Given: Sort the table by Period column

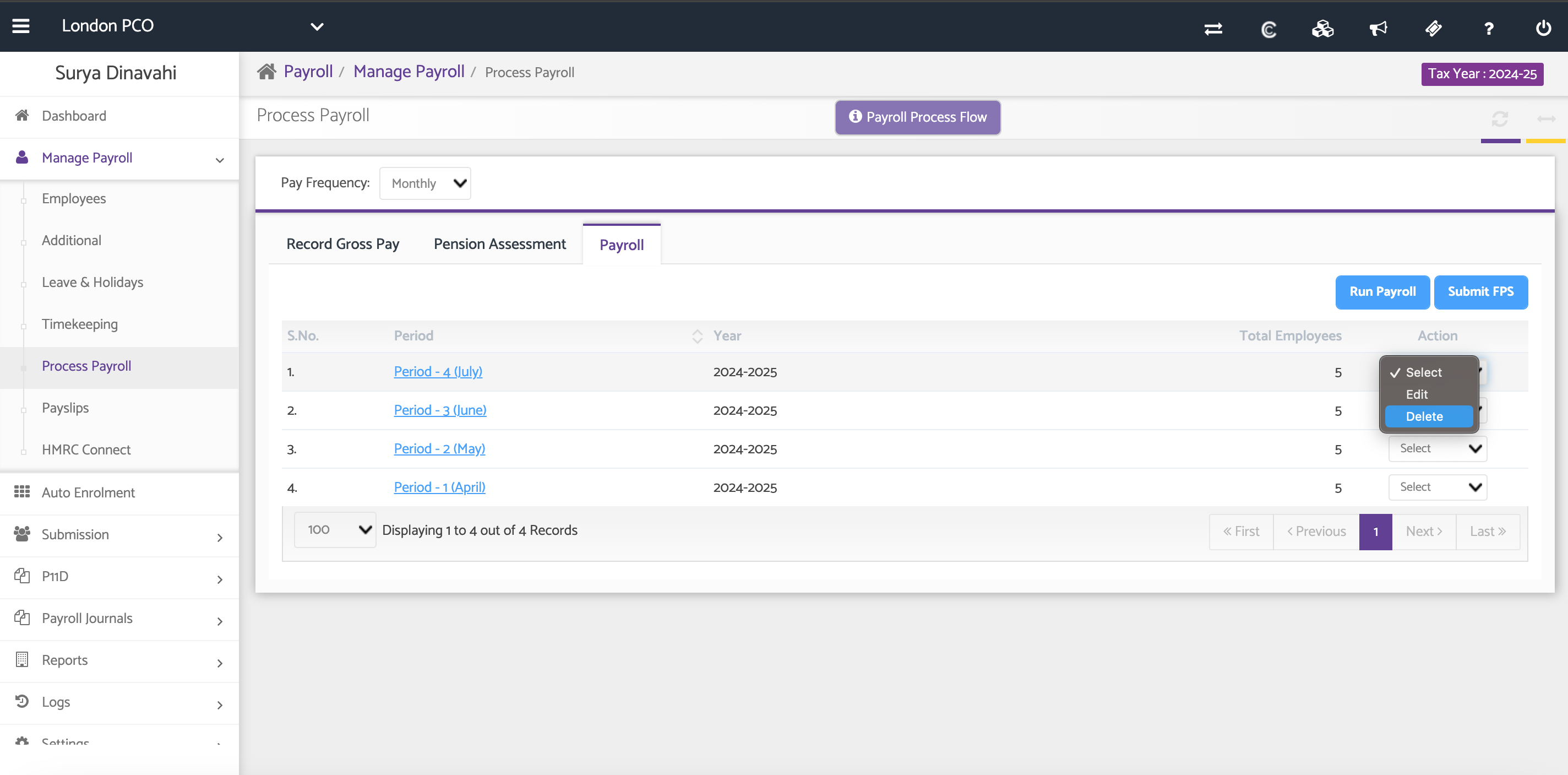Looking at the screenshot, I should click(697, 336).
